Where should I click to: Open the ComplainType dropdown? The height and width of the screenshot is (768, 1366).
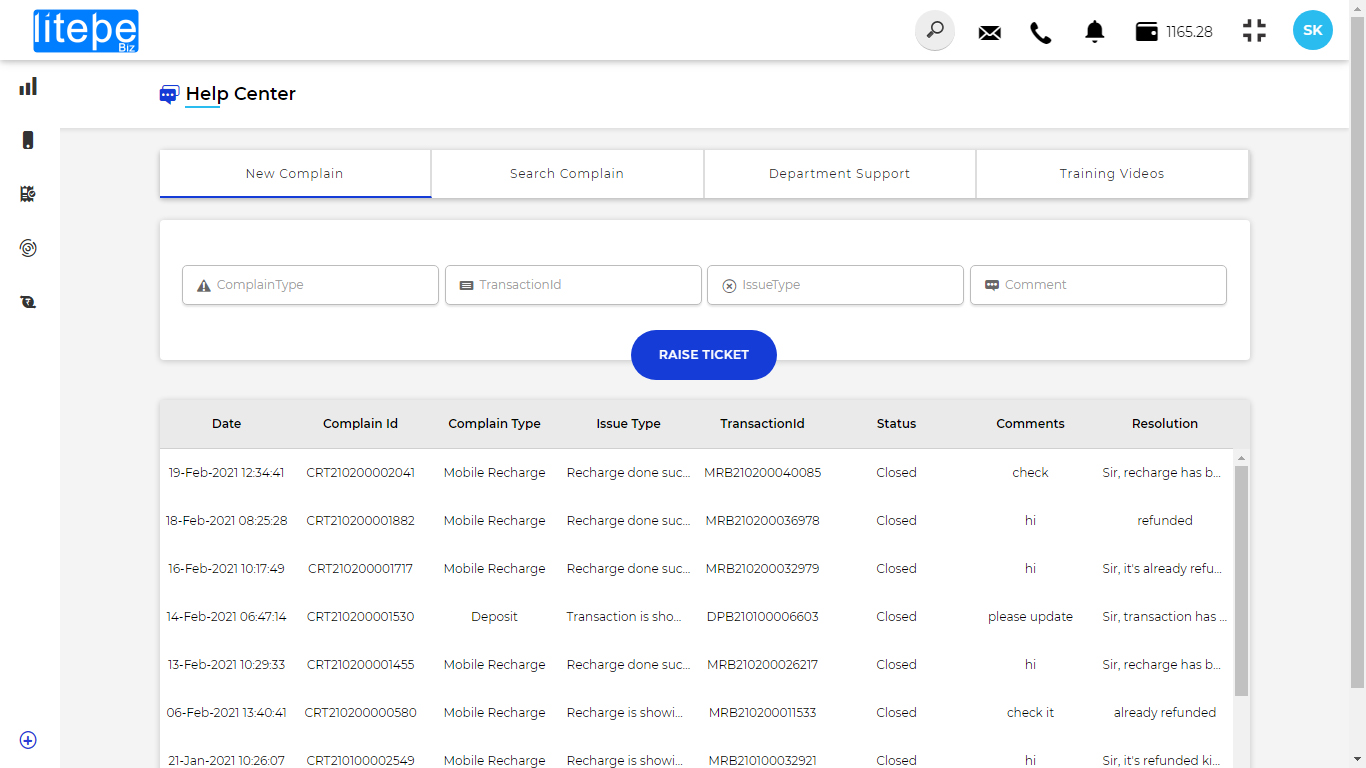(310, 285)
